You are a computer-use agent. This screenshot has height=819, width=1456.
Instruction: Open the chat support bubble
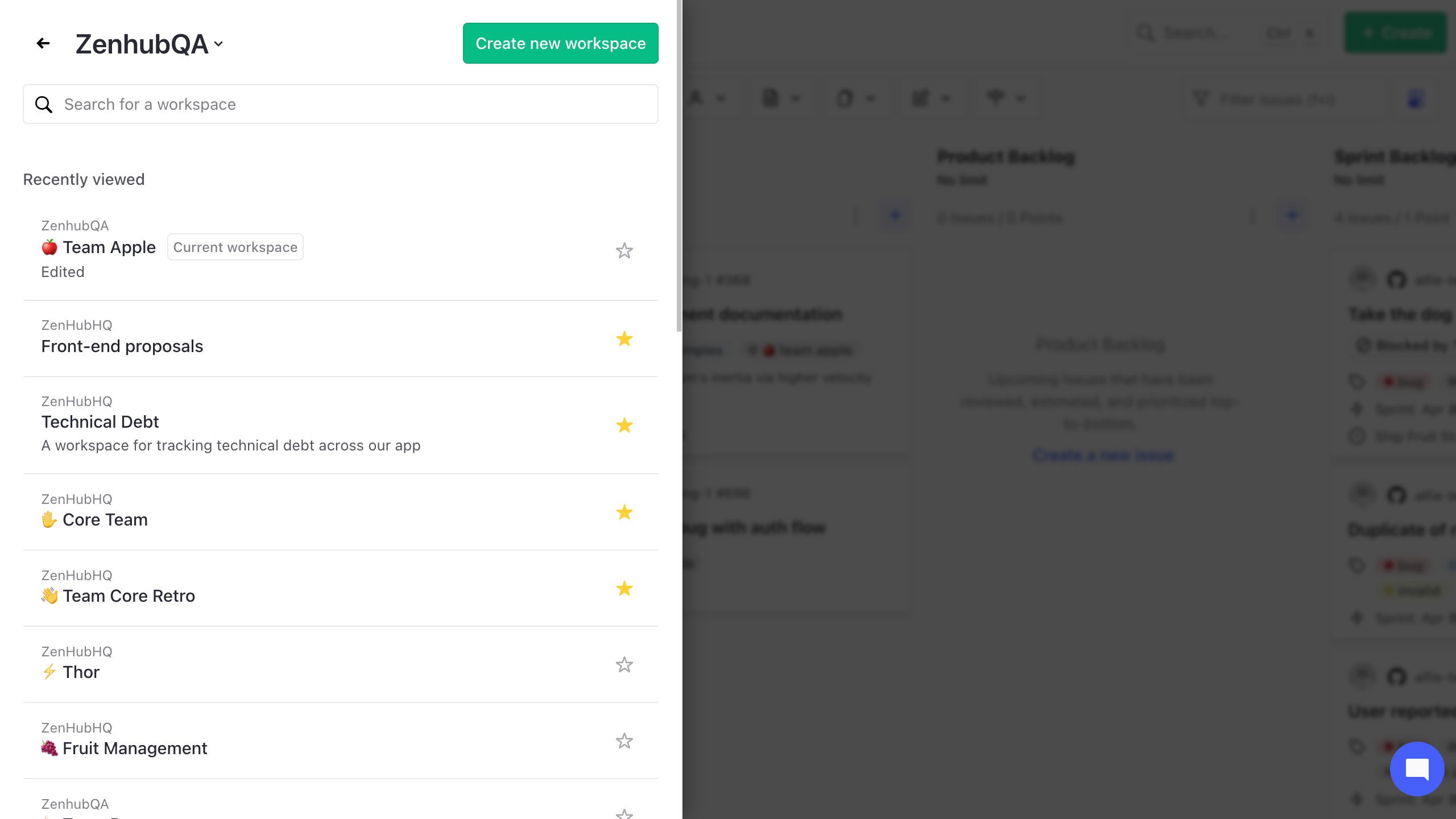[1417, 769]
